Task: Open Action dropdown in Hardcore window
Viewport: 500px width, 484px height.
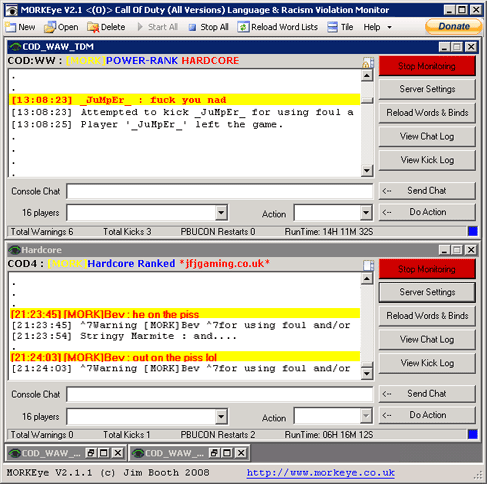Action: 366,416
